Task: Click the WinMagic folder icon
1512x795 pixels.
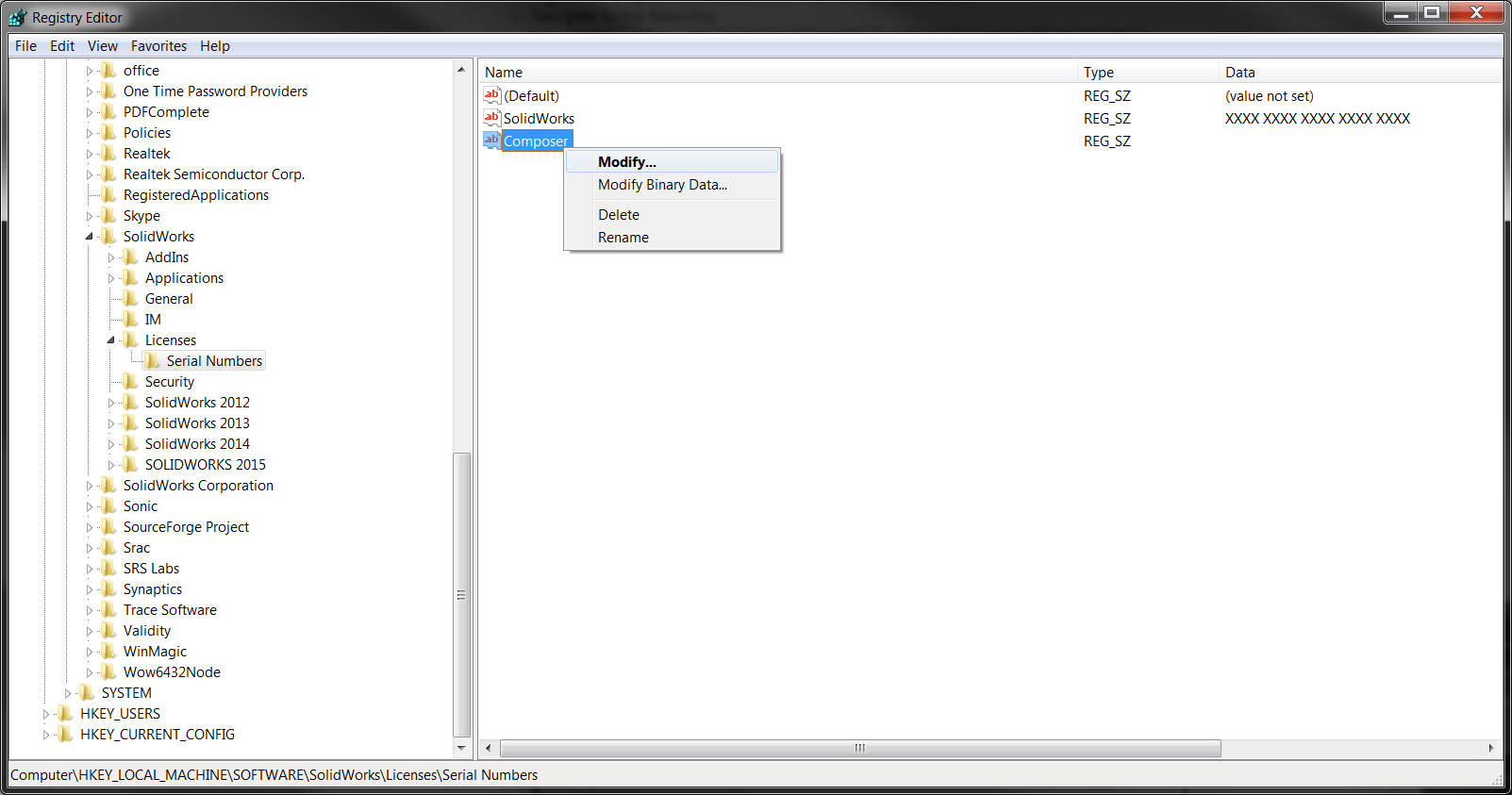Action: tap(109, 652)
